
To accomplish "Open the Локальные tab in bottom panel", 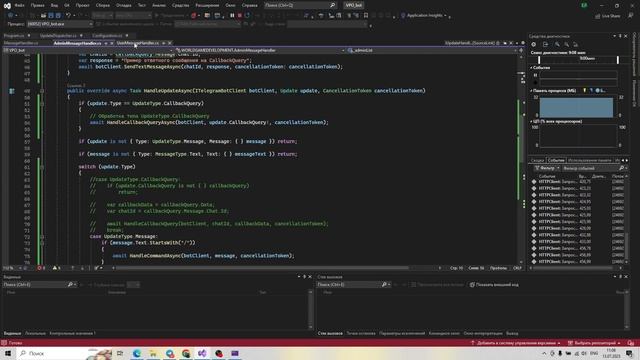I will (x=35, y=333).
